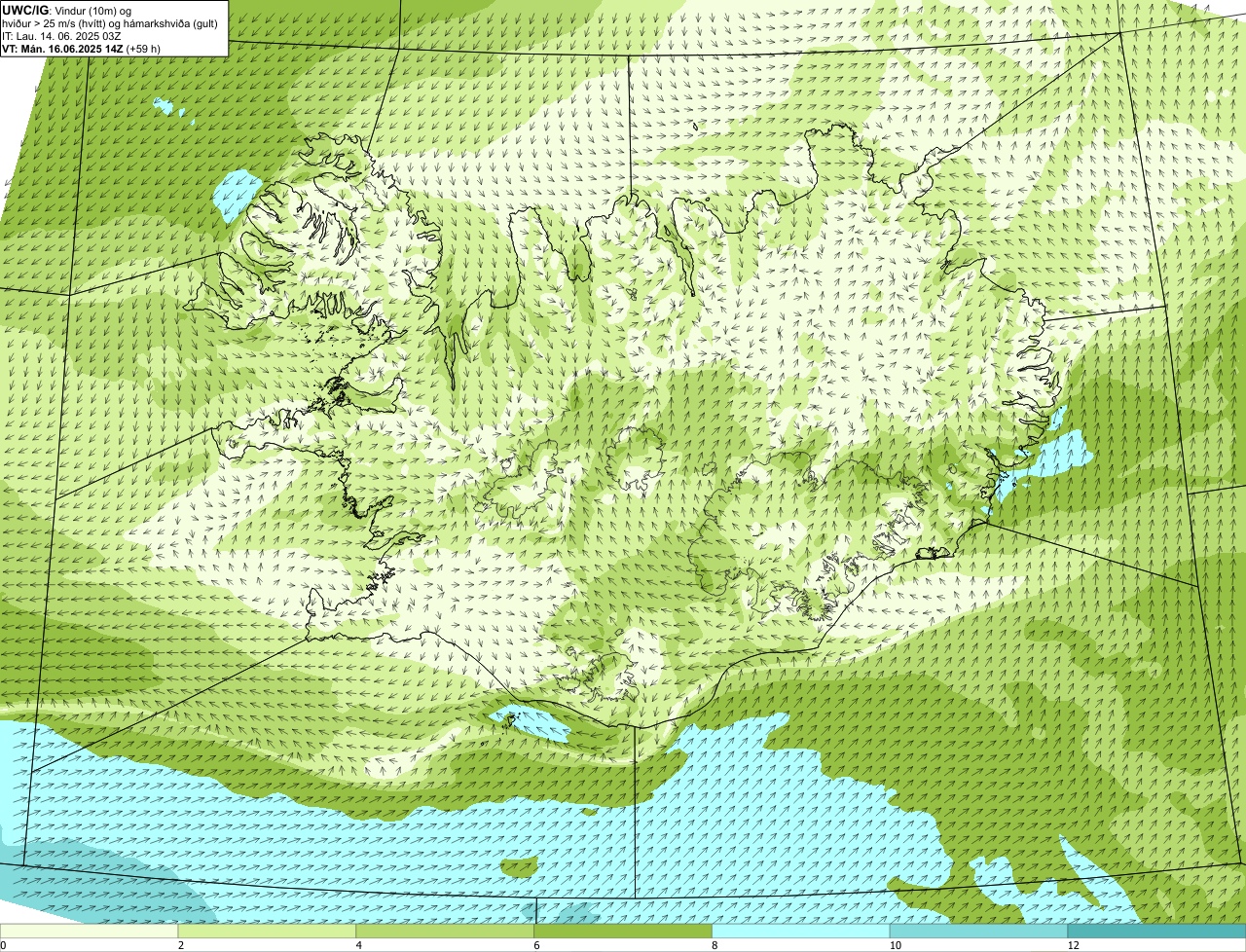This screenshot has height=952, width=1246.
Task: Click the initial time "IT: Lau. 14. 06. 2025 03Z"
Action: point(62,36)
